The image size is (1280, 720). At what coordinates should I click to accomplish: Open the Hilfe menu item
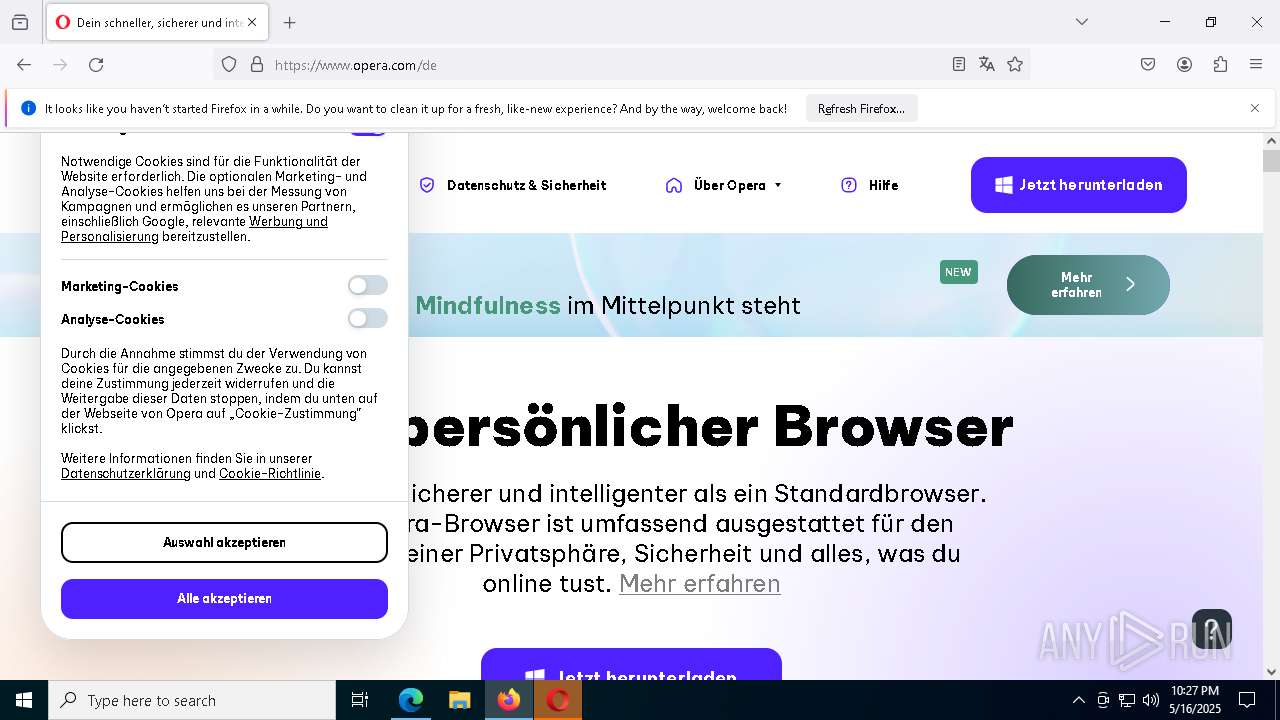pos(870,185)
